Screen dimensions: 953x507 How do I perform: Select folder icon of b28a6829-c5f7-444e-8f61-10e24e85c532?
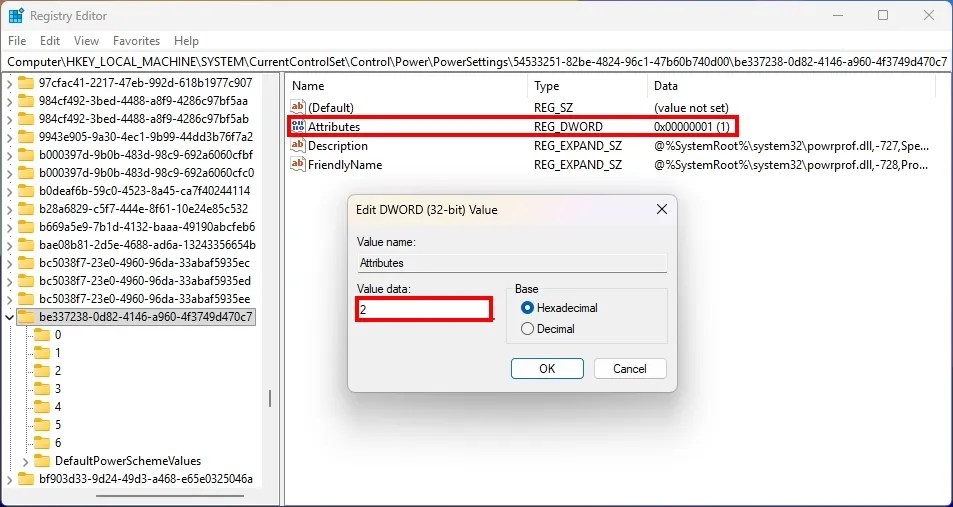coord(26,209)
